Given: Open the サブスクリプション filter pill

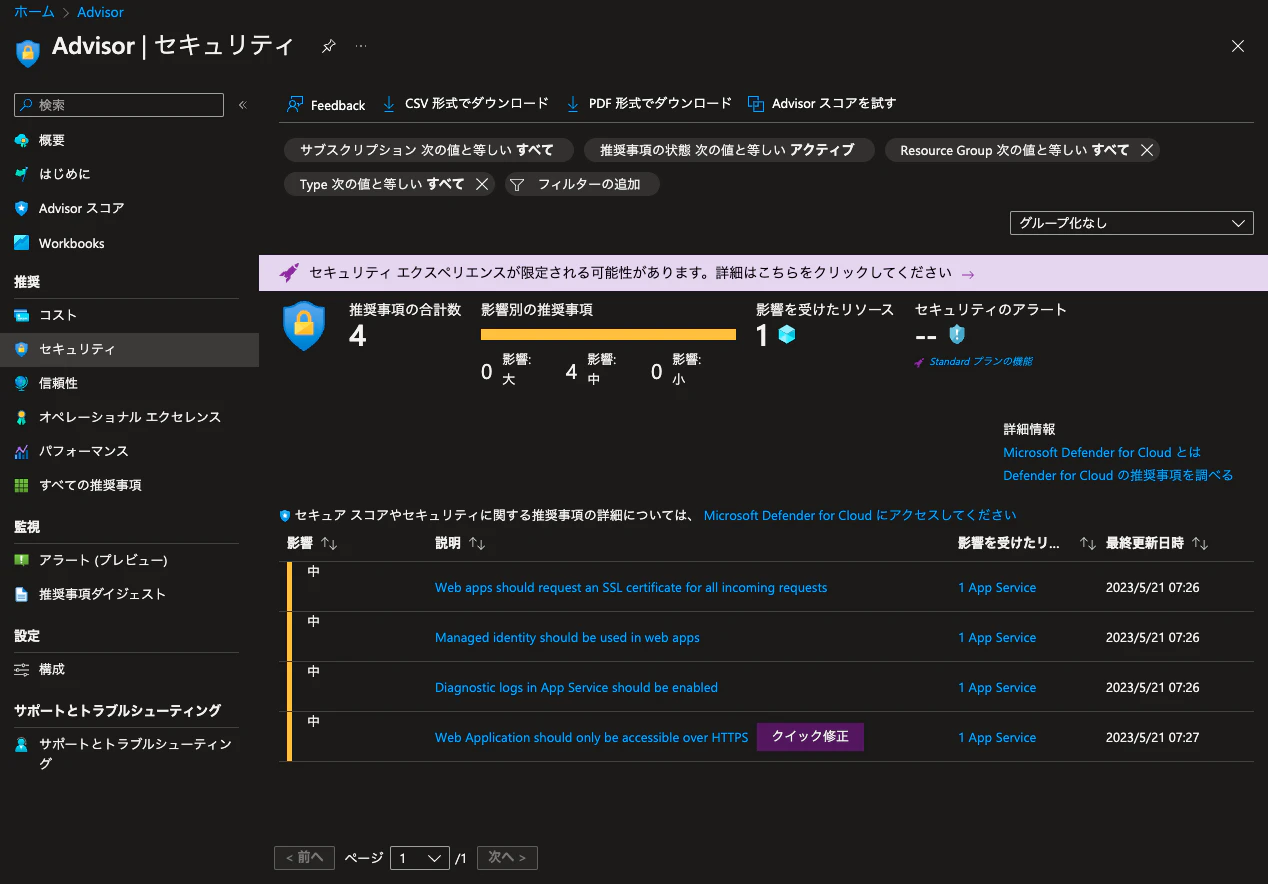Looking at the screenshot, I should (x=427, y=150).
